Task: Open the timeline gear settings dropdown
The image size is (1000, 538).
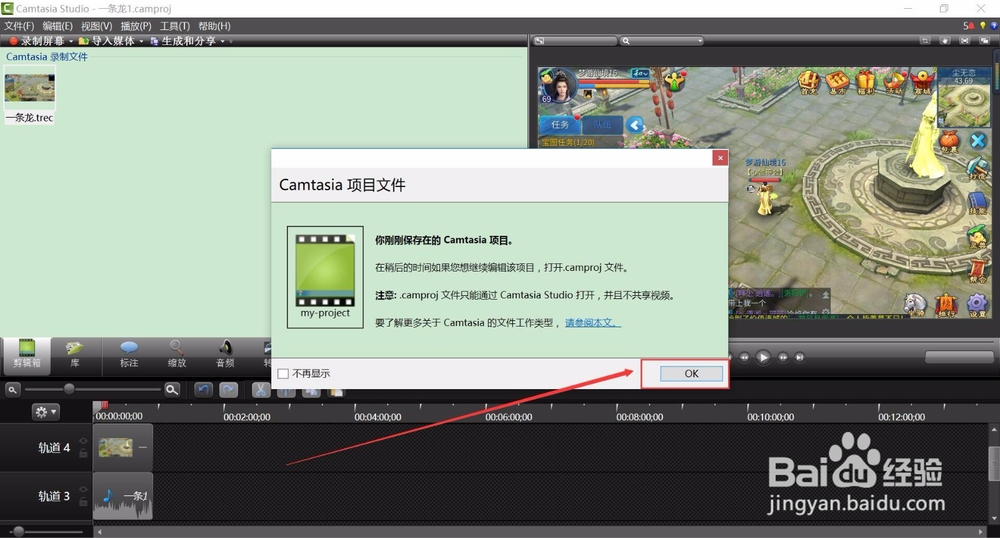Action: coord(45,412)
